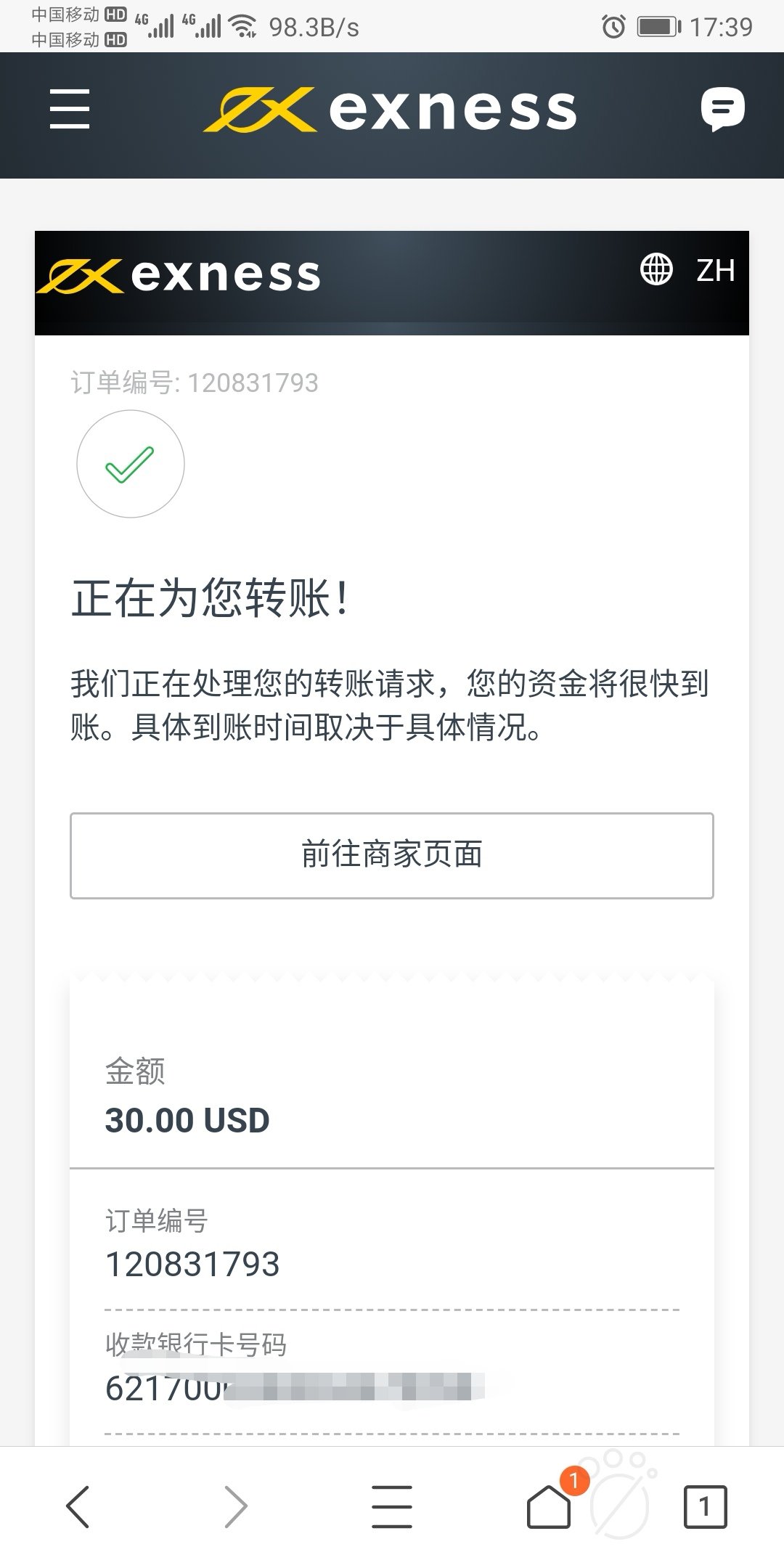Open the browser tab switcher
The image size is (784, 1568).
(705, 1507)
